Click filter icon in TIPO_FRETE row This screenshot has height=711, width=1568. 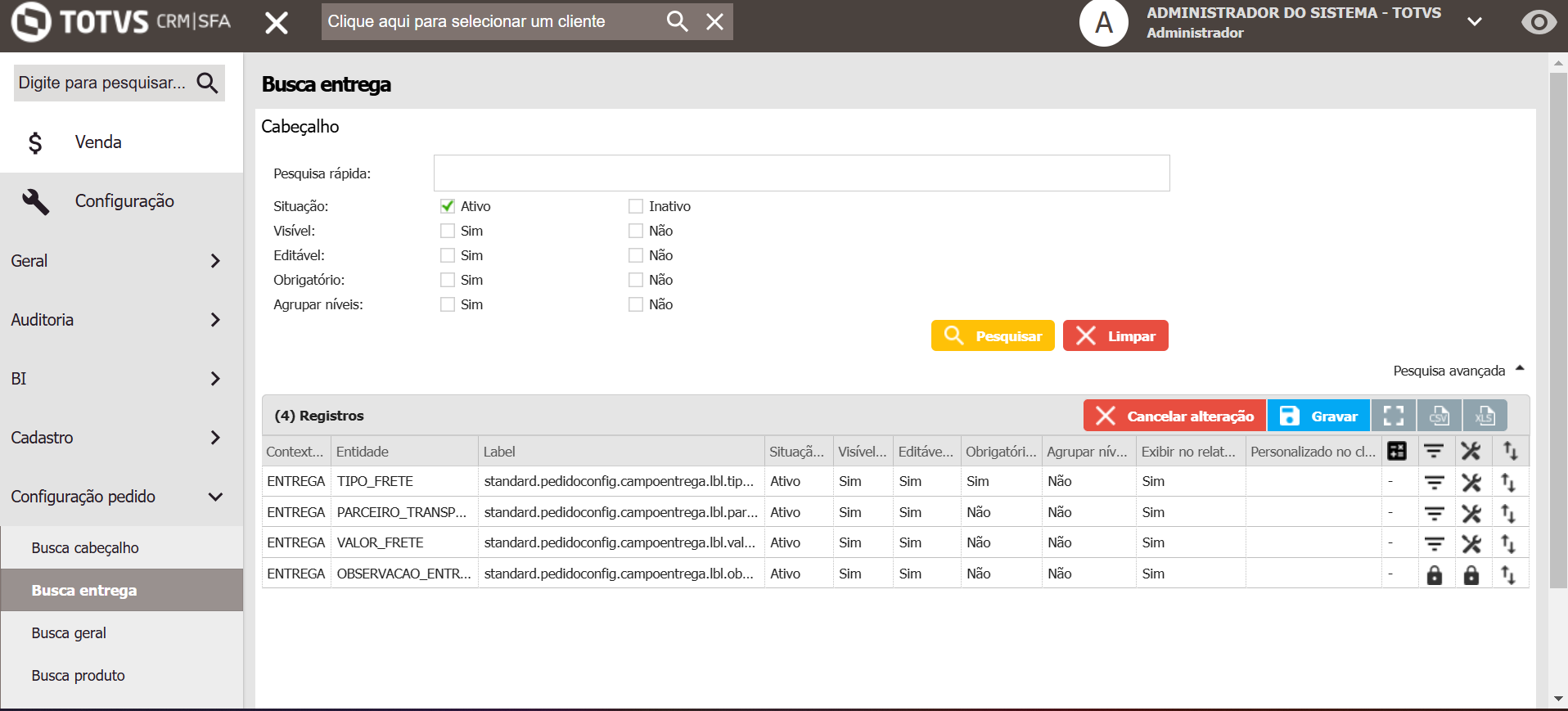tap(1434, 482)
